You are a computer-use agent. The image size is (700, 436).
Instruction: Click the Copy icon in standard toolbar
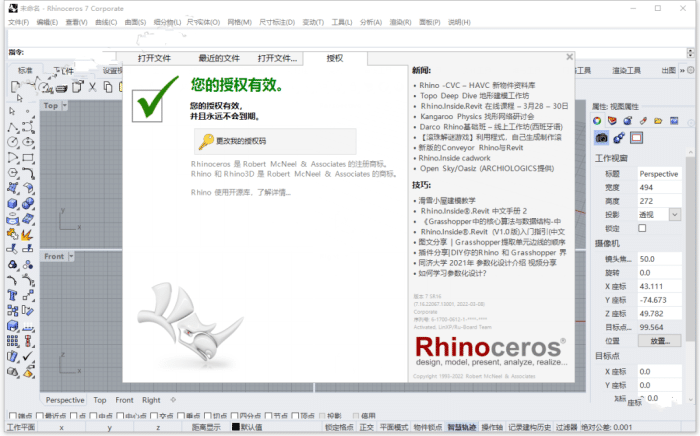(108, 87)
